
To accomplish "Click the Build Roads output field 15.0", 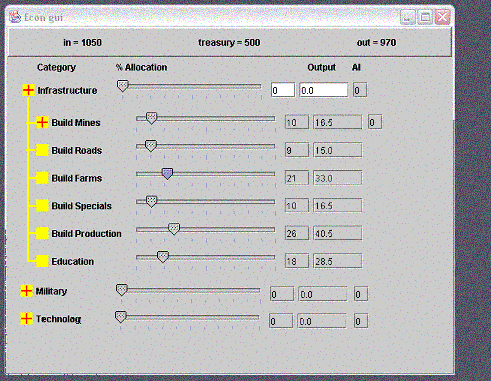I will click(337, 150).
